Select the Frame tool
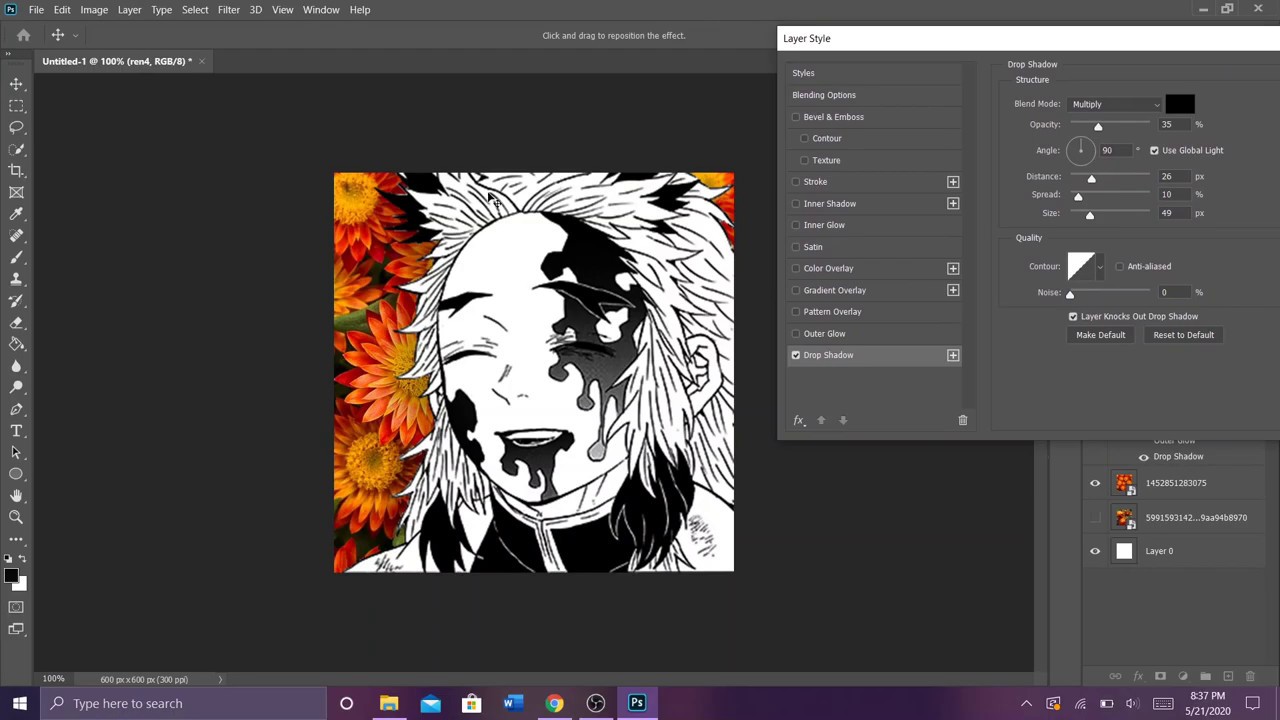Screen dimensions: 1280x720 pyautogui.click(x=16, y=192)
